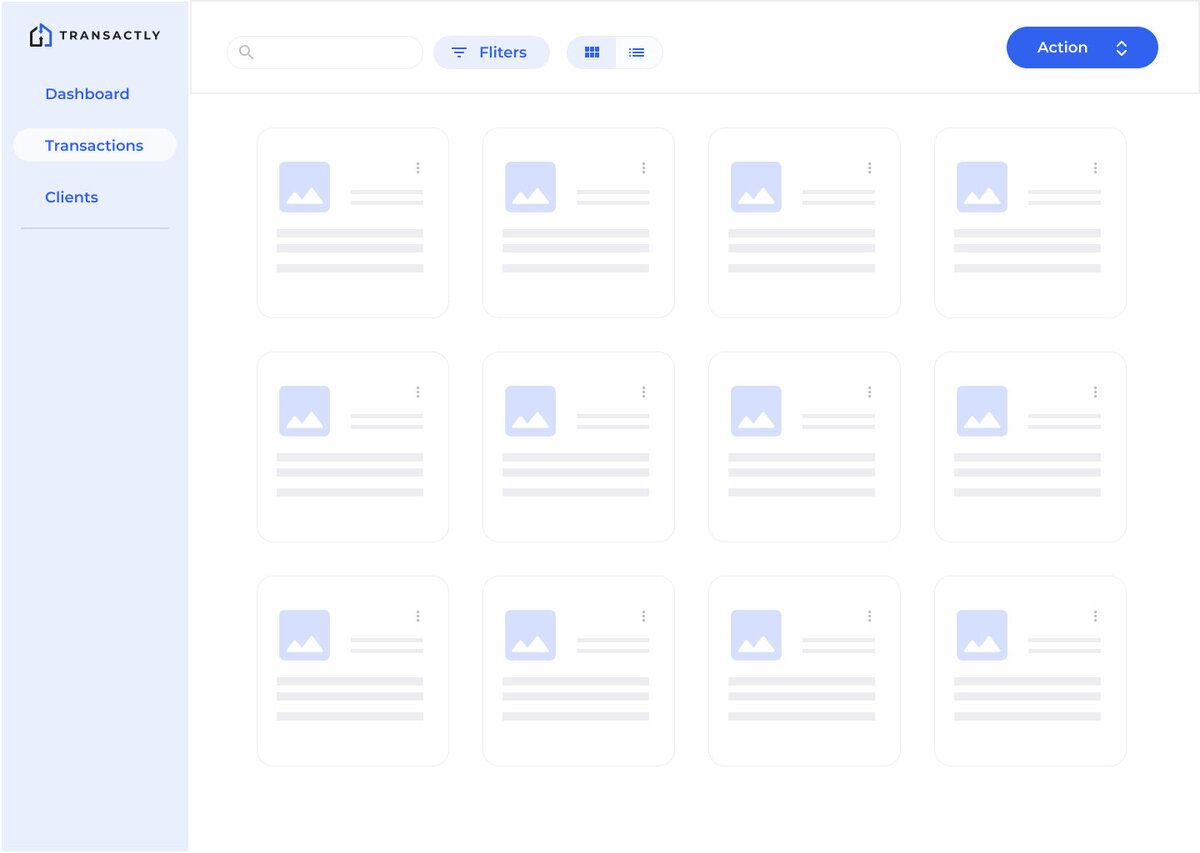
Task: Click image thumbnail on first card, middle row
Action: [304, 411]
